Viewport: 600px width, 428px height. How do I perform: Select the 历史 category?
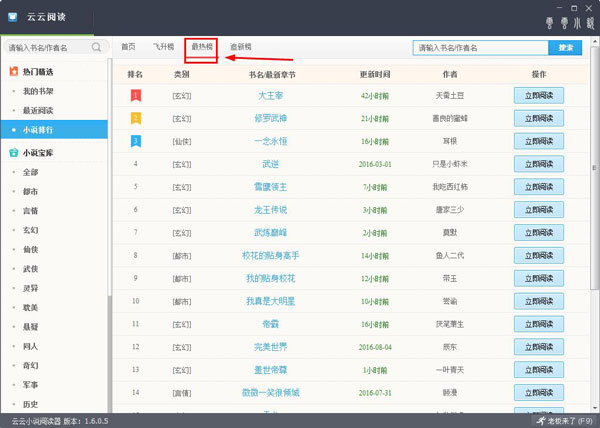pyautogui.click(x=31, y=404)
